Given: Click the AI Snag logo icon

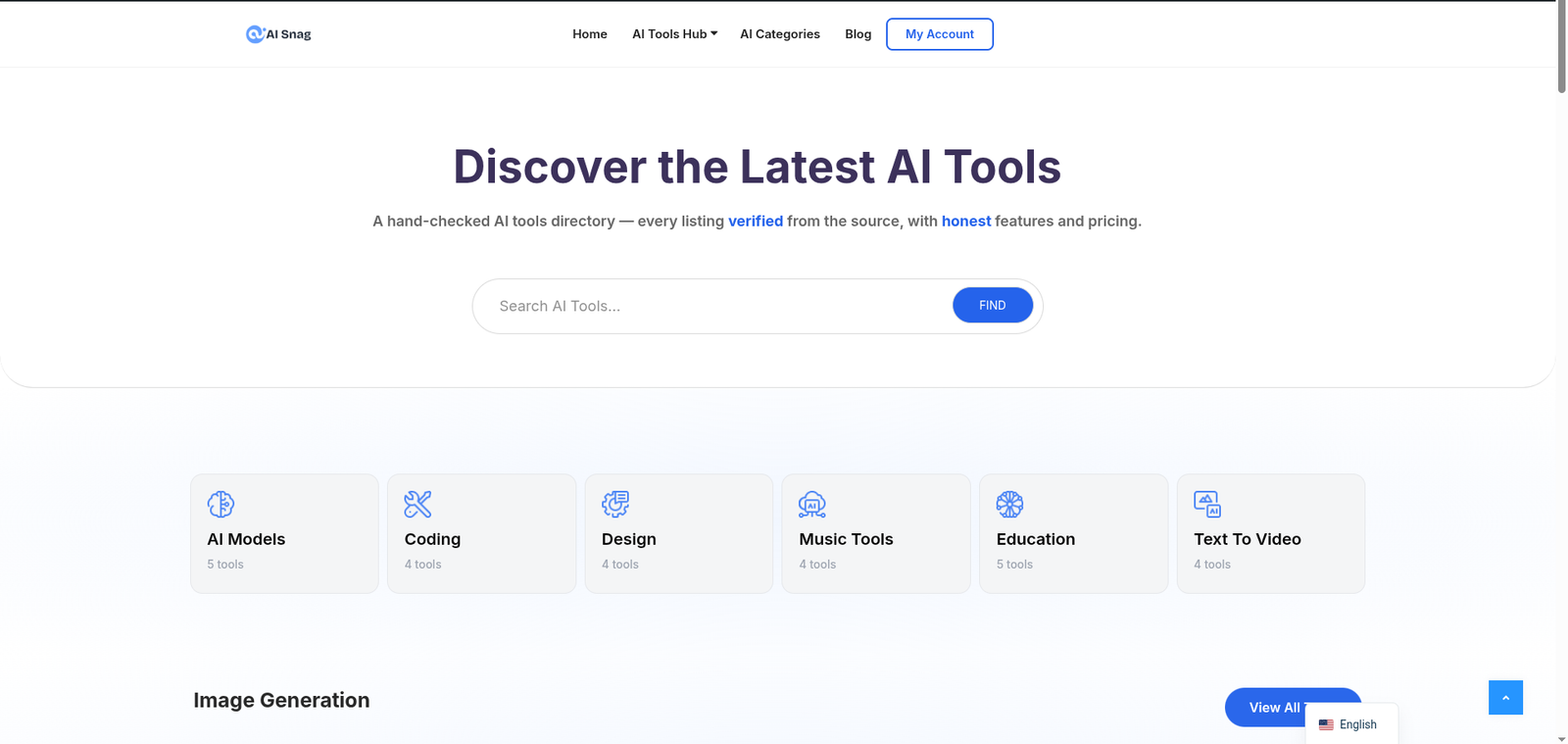Looking at the screenshot, I should [x=255, y=34].
